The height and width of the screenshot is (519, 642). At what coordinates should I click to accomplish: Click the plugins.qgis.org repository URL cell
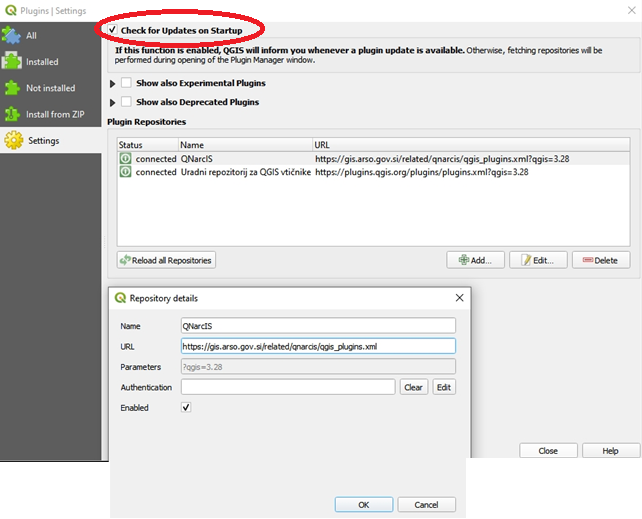(421, 172)
